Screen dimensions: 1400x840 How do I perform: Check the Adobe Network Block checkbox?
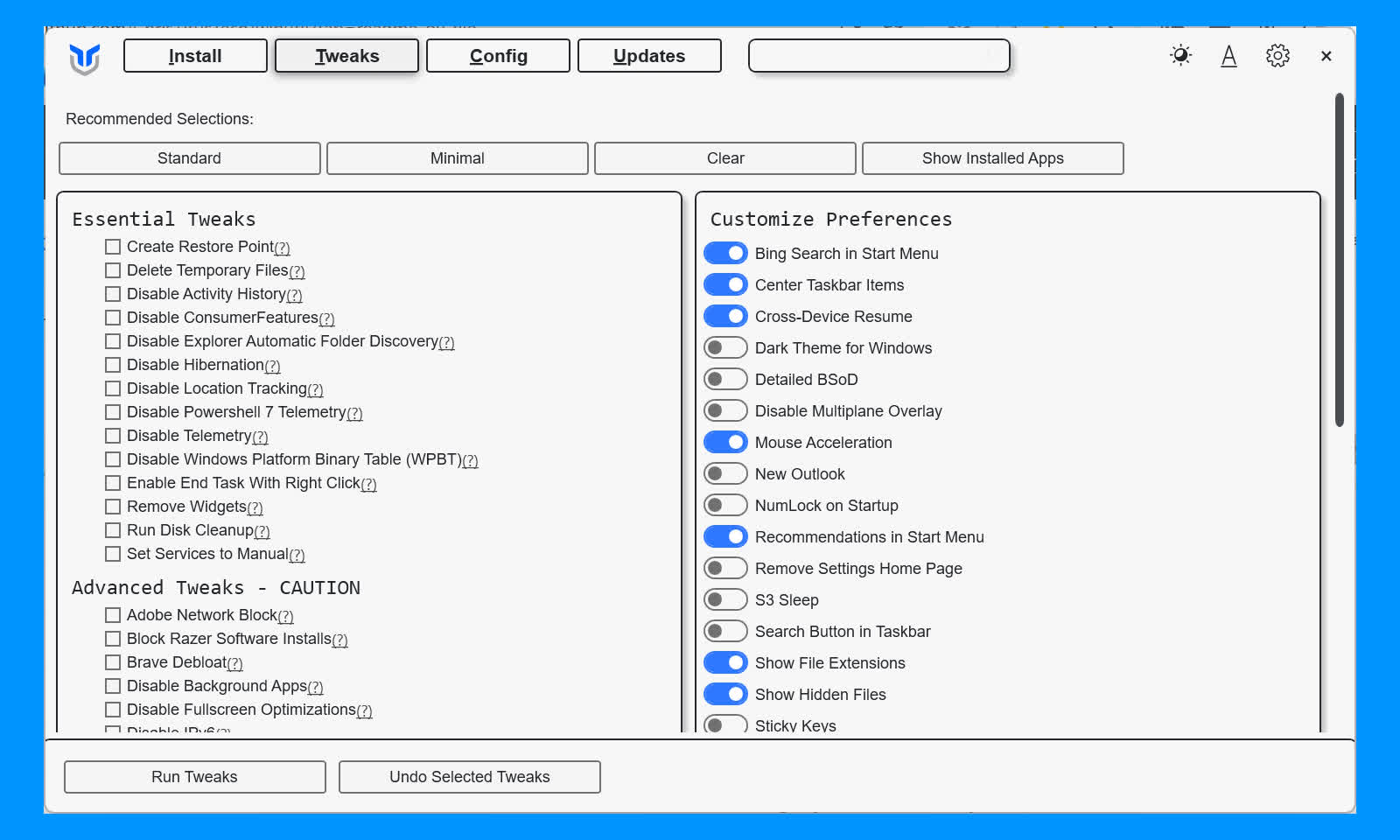113,615
